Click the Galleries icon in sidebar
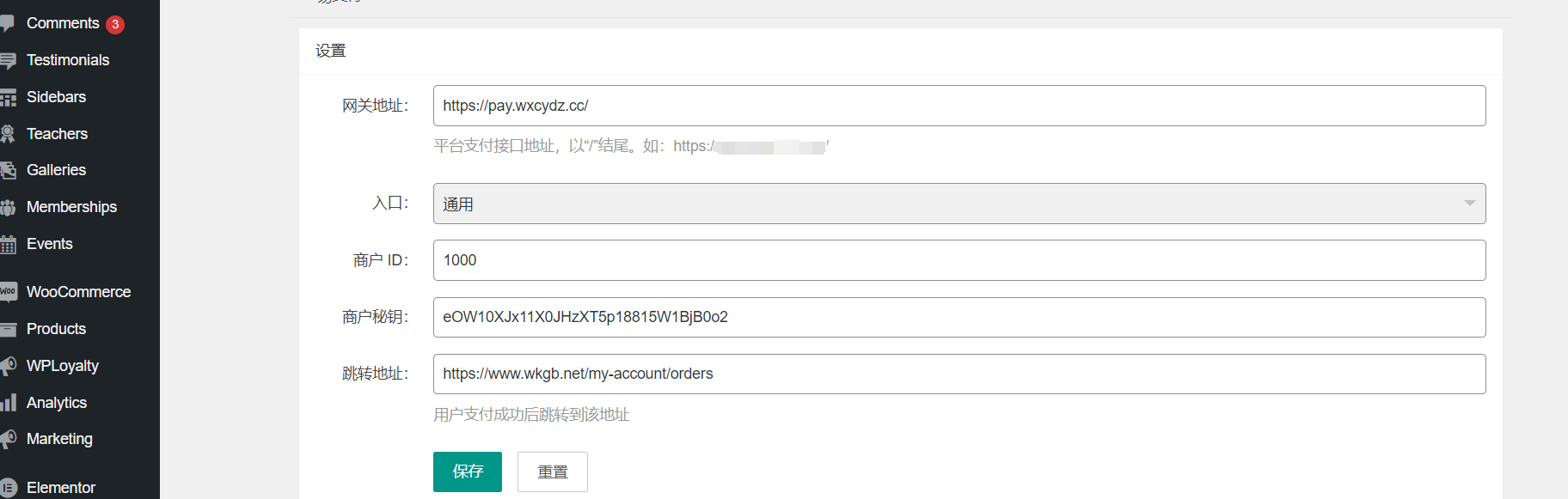The image size is (1568, 499). pos(8,170)
